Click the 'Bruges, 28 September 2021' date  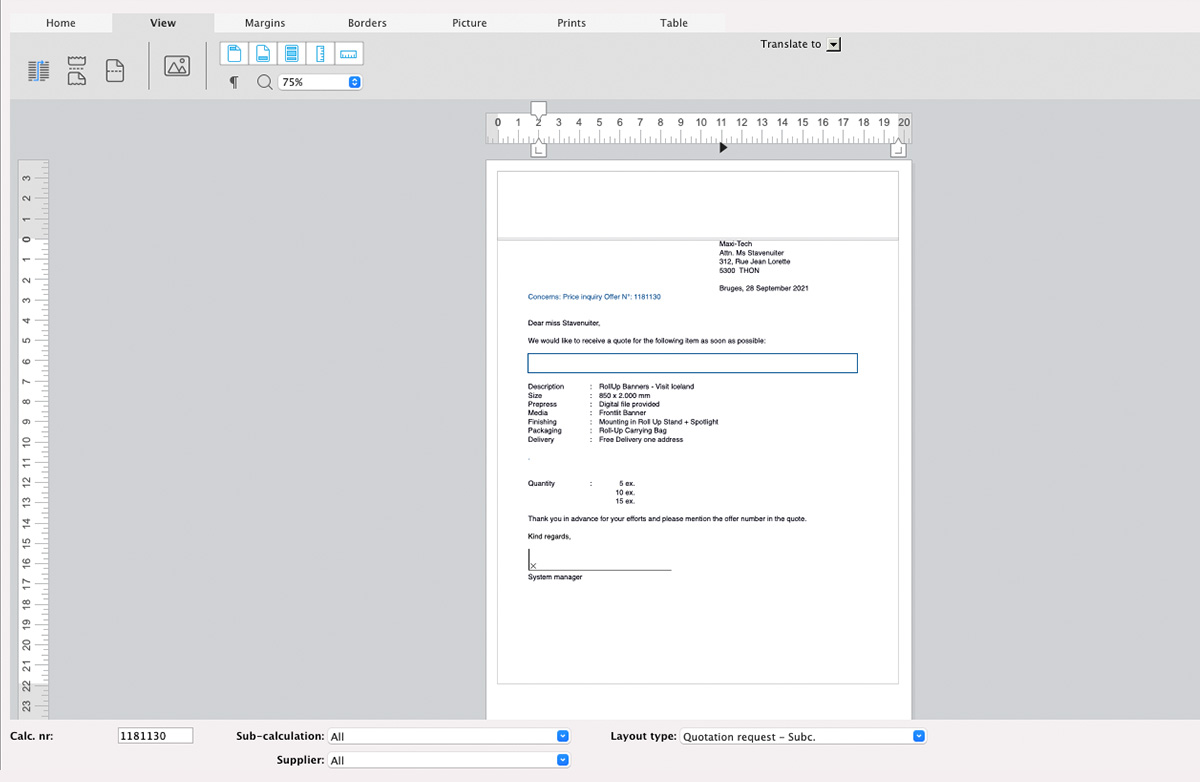(x=763, y=288)
